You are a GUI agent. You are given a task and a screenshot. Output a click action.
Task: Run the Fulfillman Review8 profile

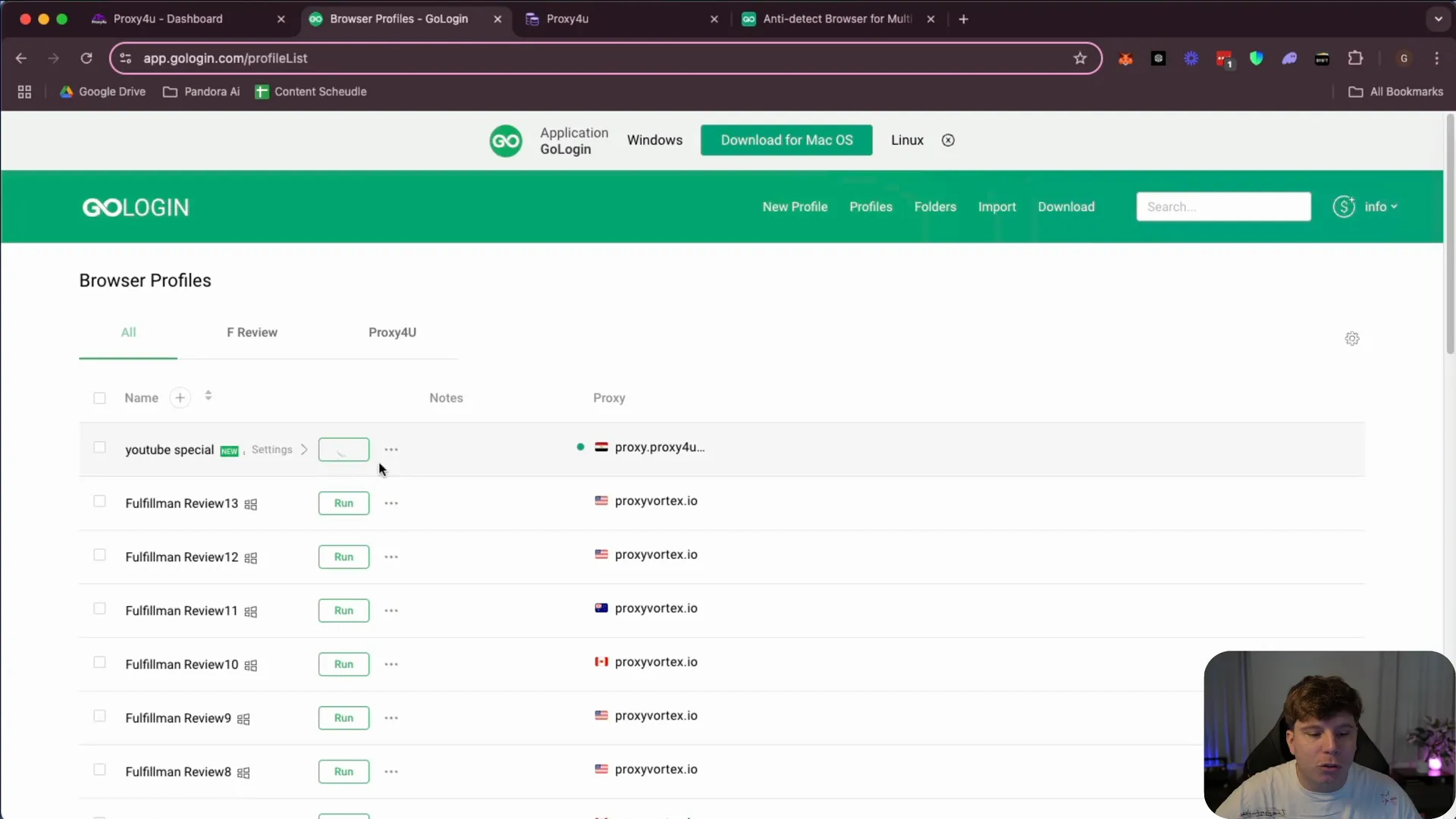coord(344,772)
